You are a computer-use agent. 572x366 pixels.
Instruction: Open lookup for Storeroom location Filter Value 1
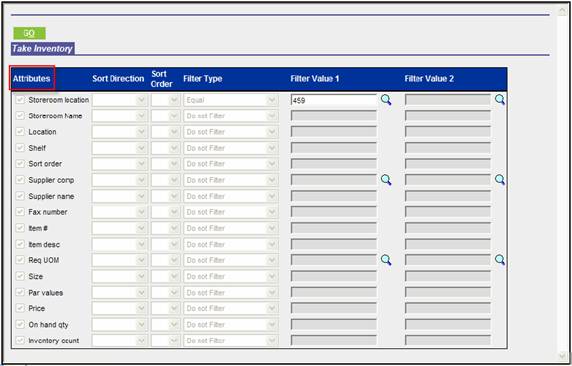coord(386,100)
